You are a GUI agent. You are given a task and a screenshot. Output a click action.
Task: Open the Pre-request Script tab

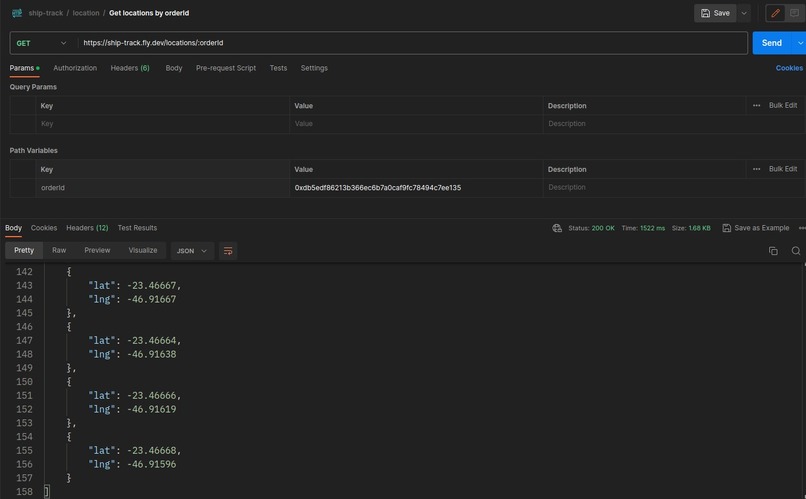[x=226, y=68]
